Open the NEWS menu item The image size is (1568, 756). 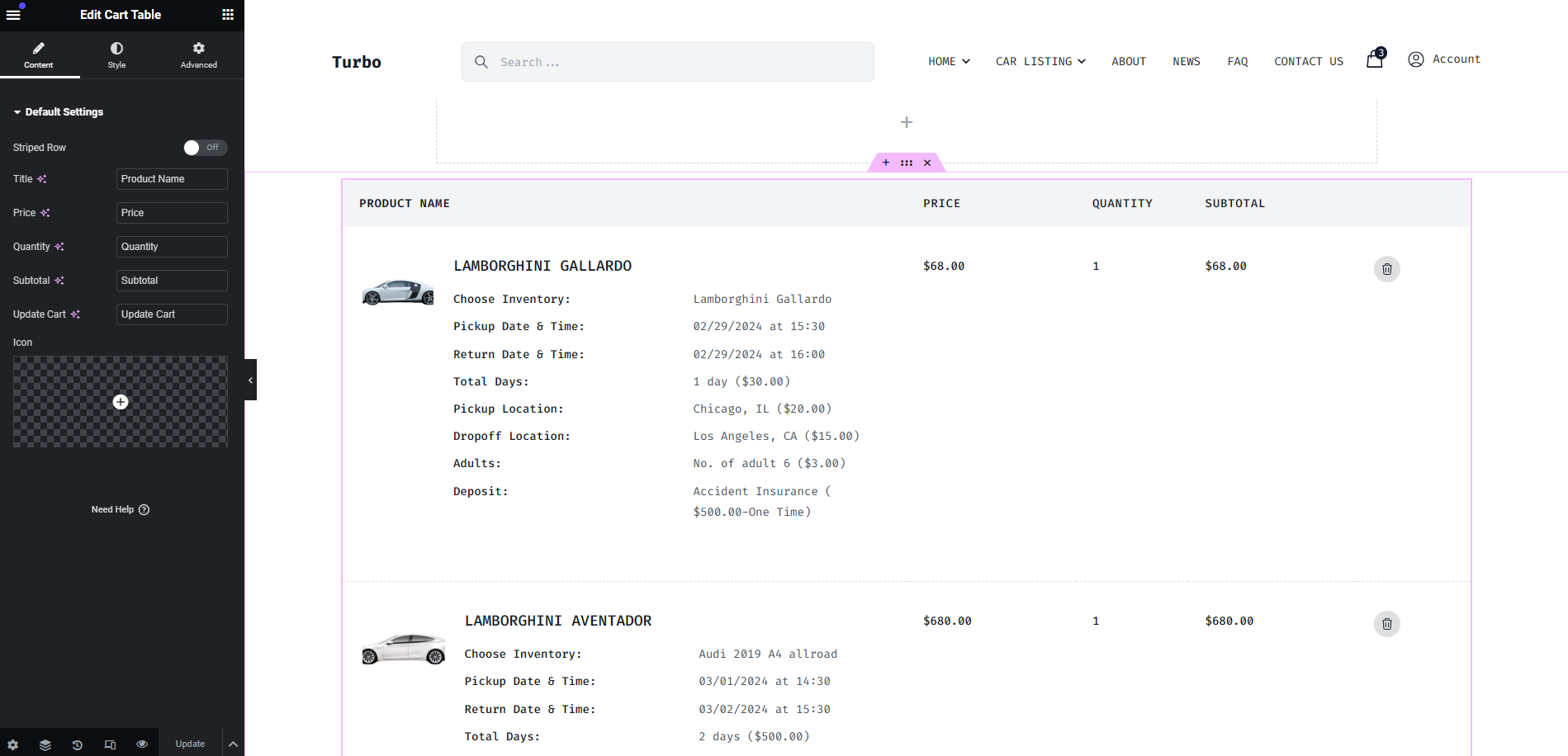coord(1187,62)
